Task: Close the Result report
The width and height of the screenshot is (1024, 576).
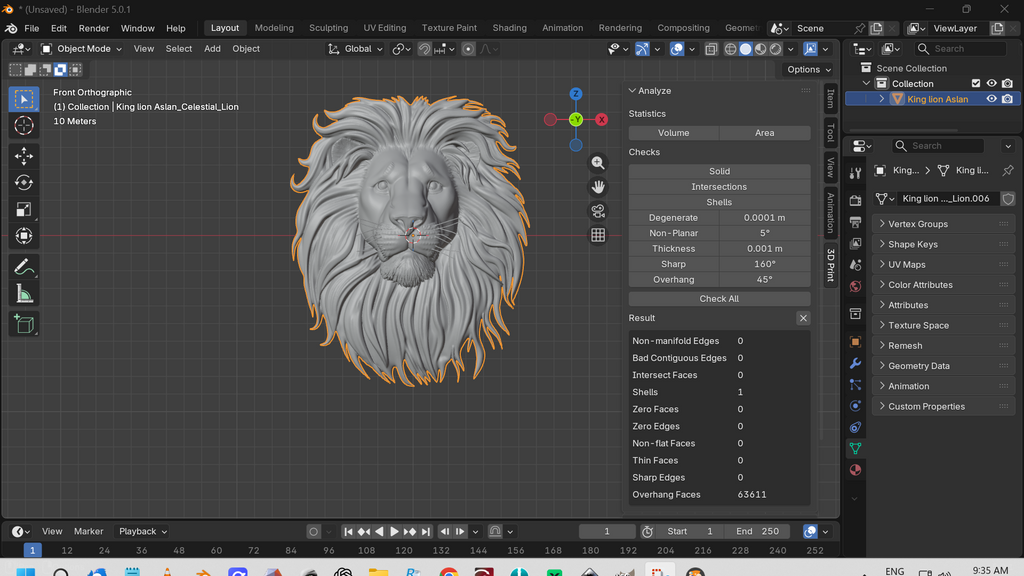Action: [x=803, y=318]
